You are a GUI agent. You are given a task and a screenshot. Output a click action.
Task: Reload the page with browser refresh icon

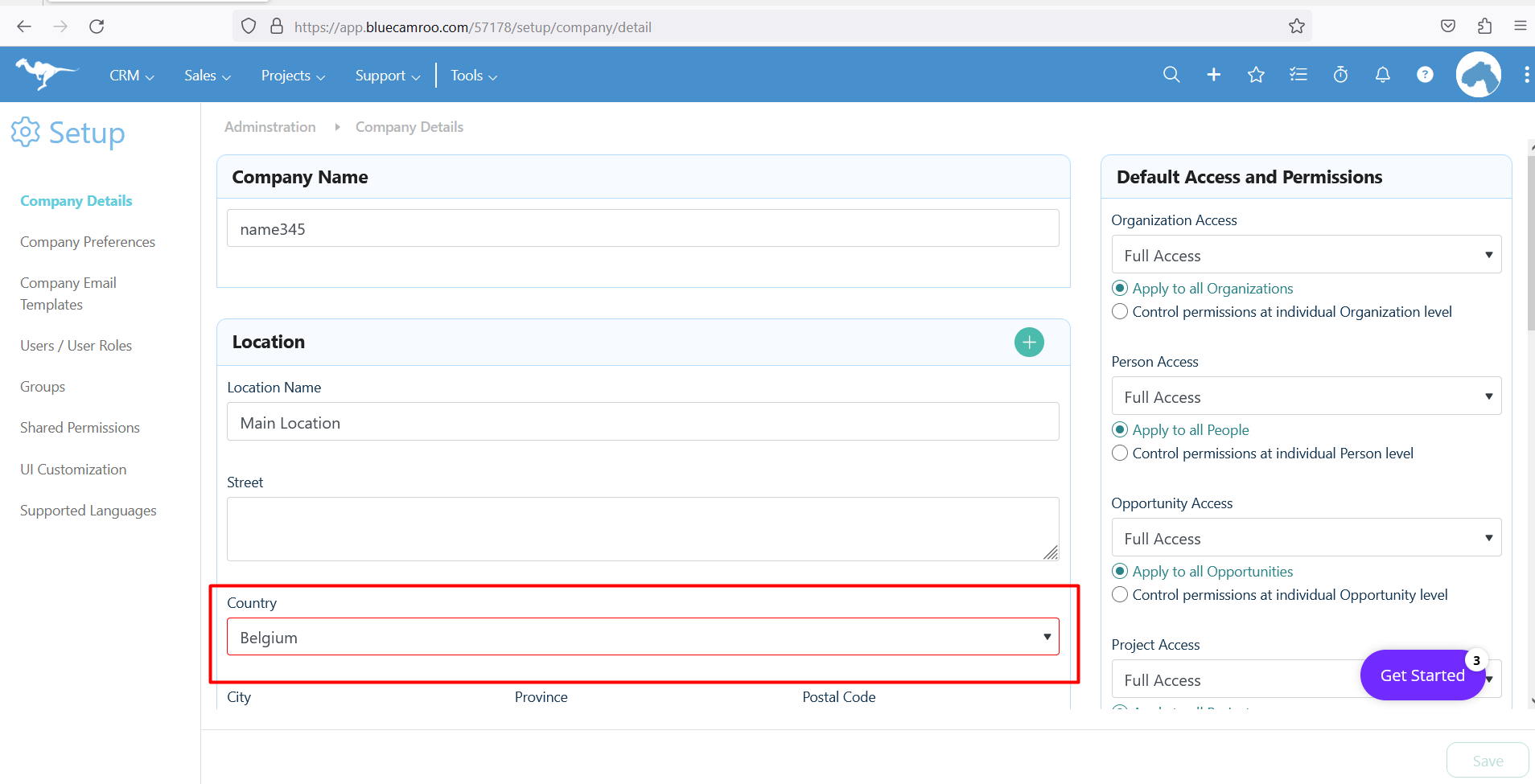(97, 27)
